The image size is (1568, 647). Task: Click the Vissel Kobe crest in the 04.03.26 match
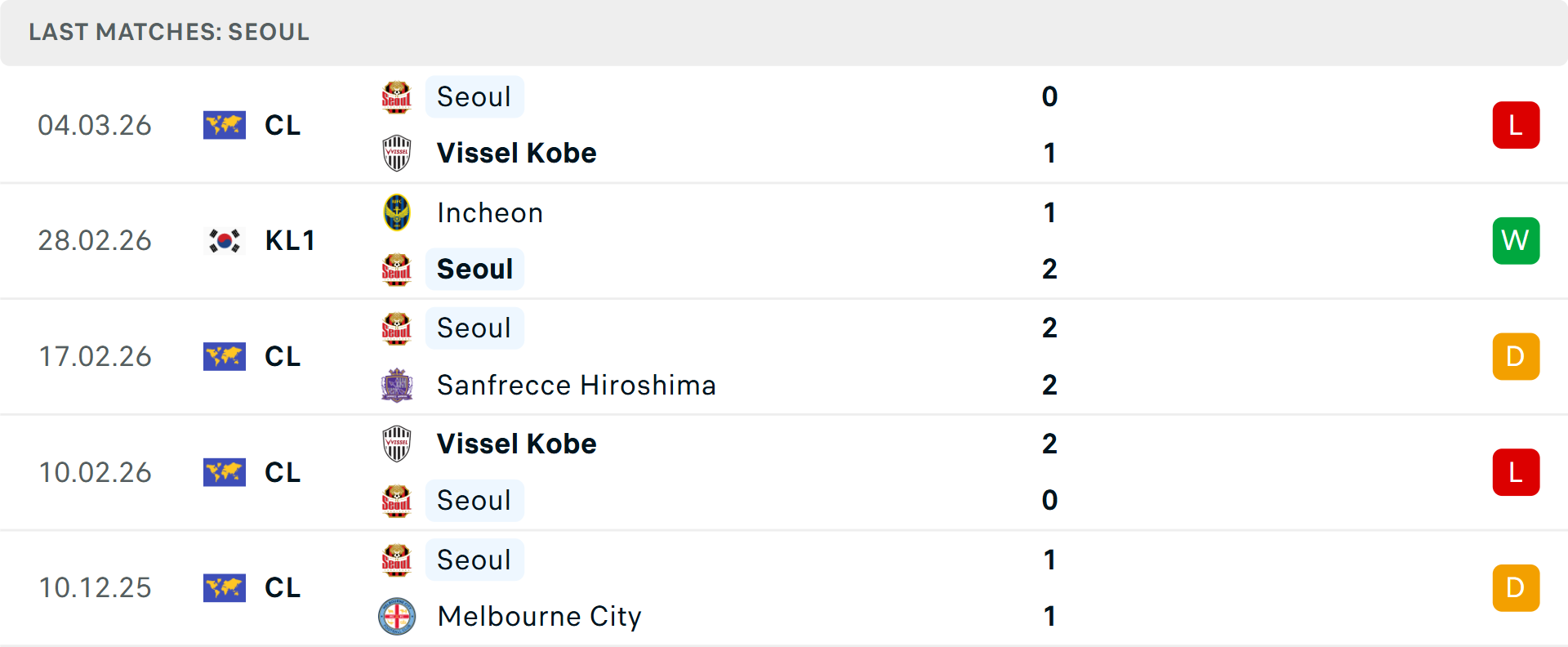coord(397,153)
